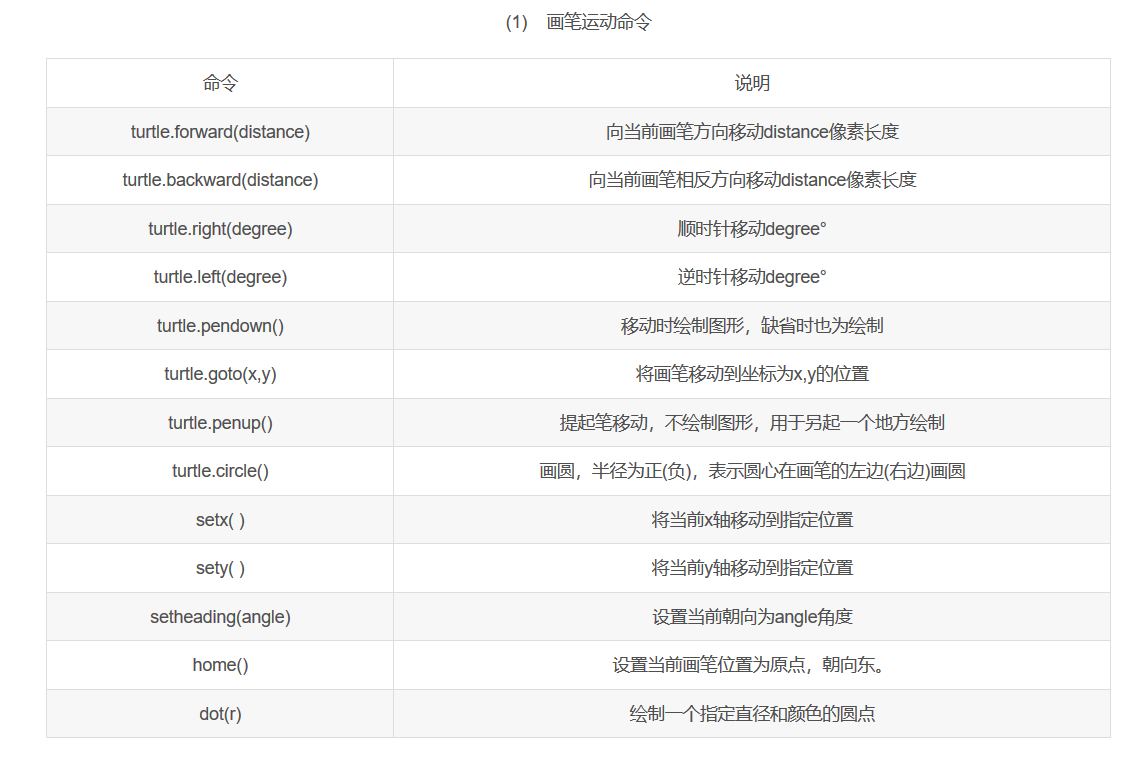
Task: Click the turtle.forward(distance) cell
Action: tap(220, 132)
